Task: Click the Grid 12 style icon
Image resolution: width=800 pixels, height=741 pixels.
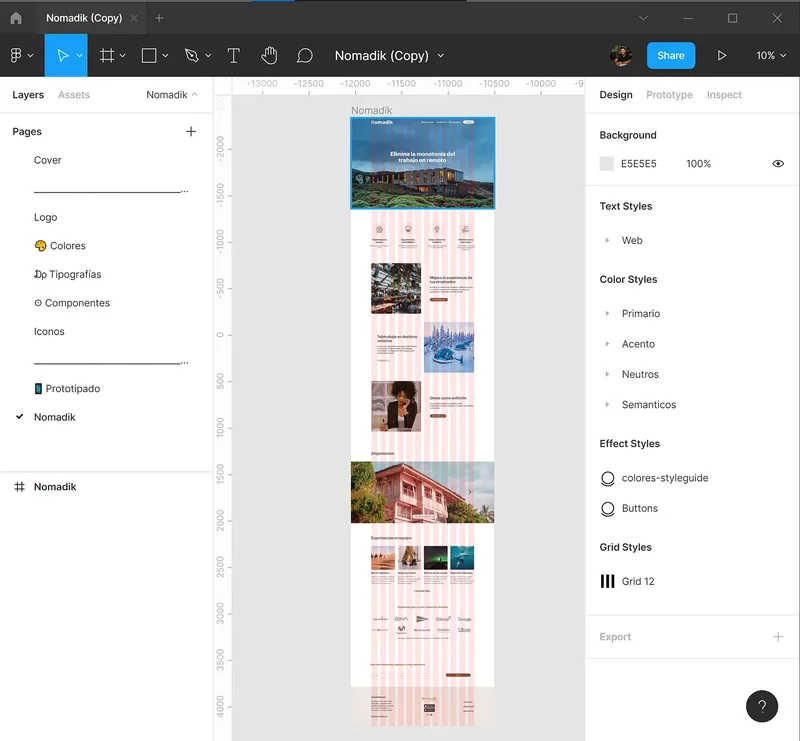Action: click(x=607, y=581)
